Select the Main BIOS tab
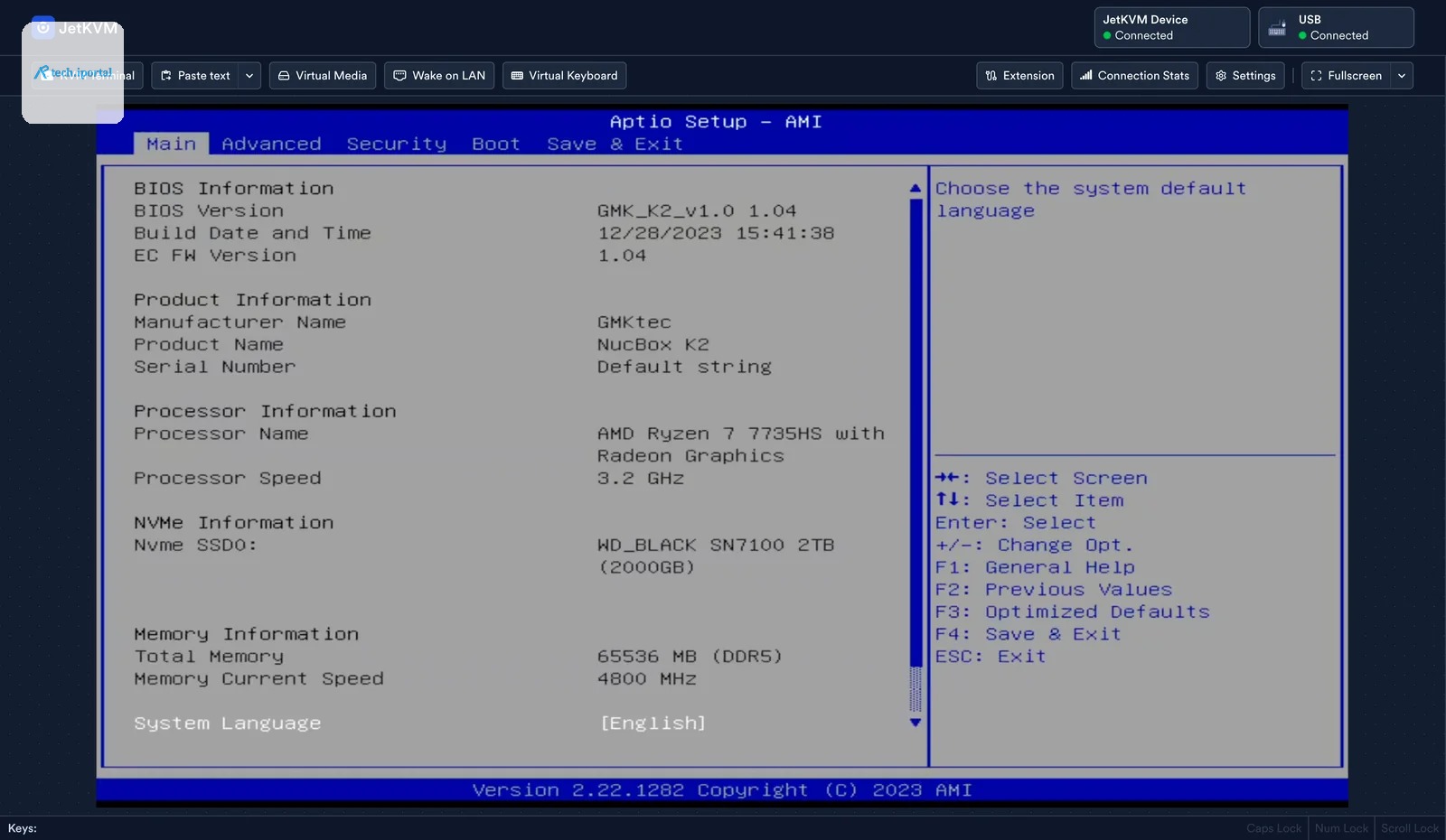The width and height of the screenshot is (1446, 840). (x=171, y=145)
